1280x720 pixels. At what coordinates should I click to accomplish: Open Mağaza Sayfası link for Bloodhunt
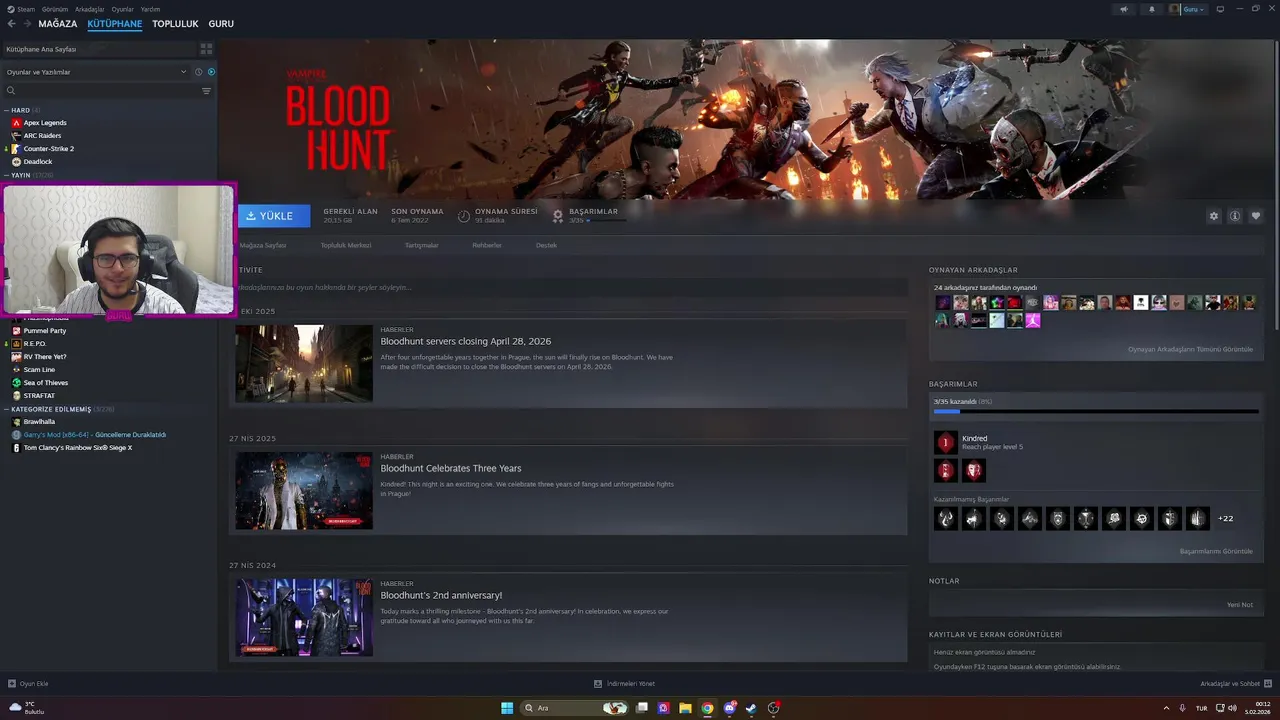tap(262, 245)
